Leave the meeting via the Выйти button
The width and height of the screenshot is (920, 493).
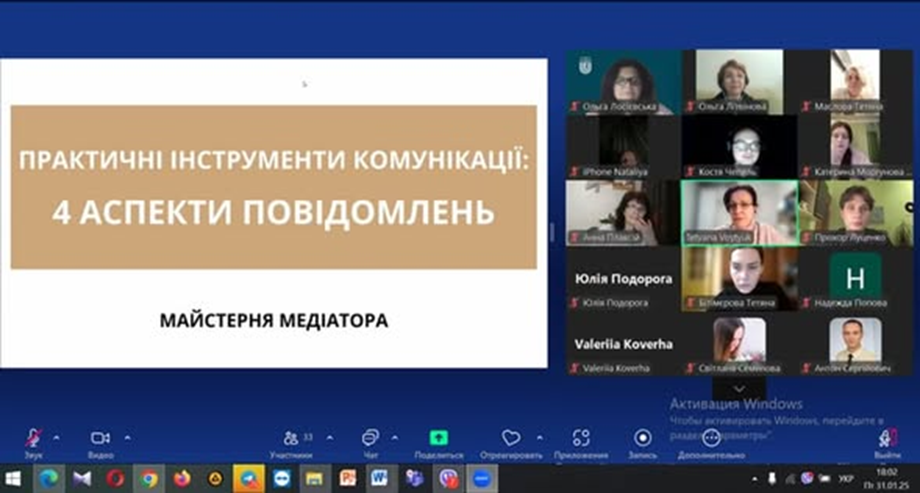coord(887,440)
